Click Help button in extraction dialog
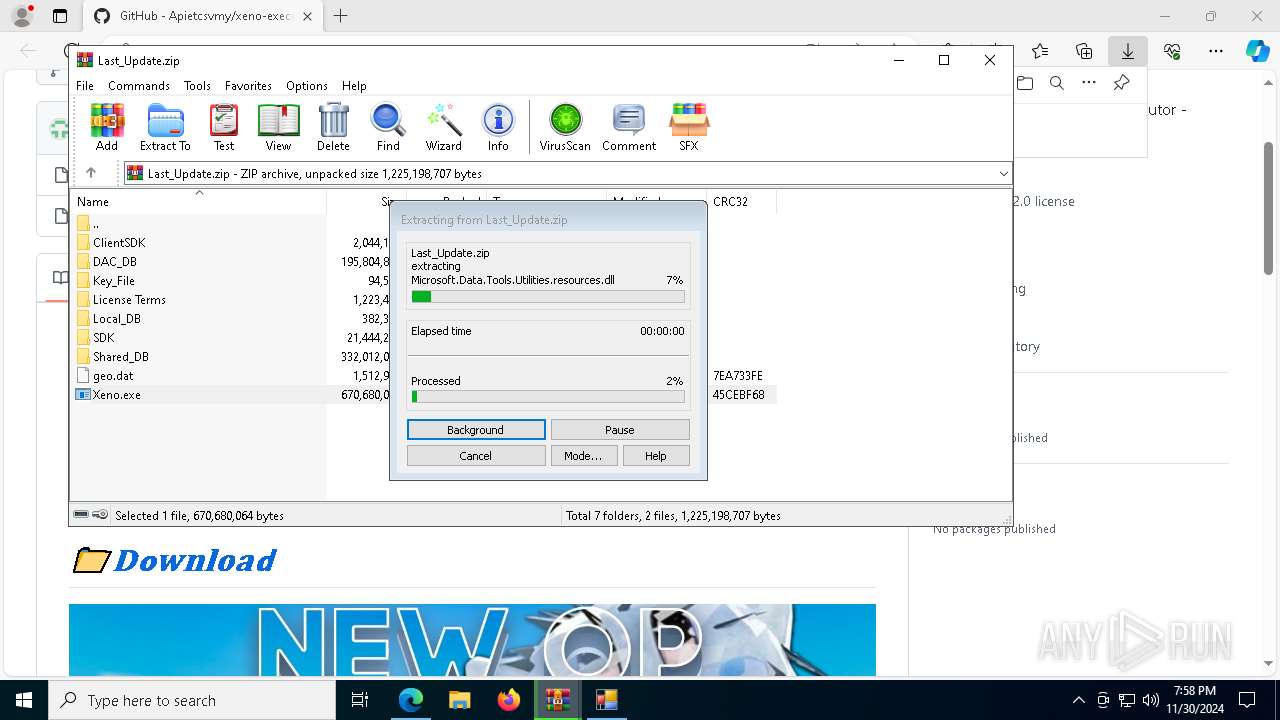 click(x=656, y=456)
